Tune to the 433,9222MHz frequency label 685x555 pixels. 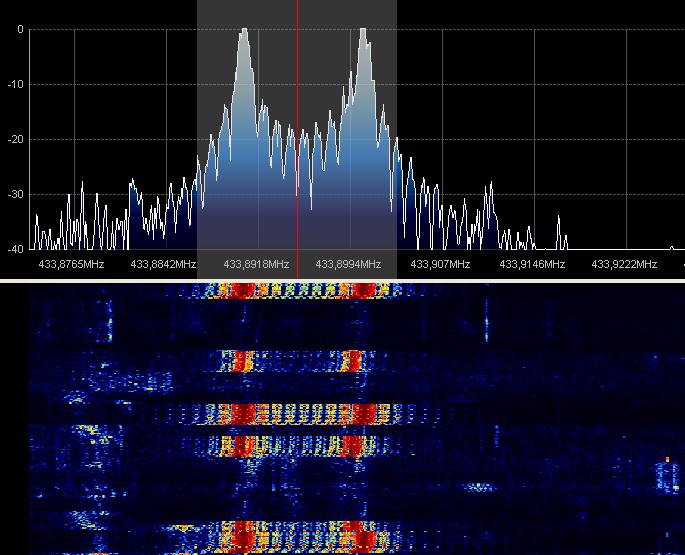[624, 264]
